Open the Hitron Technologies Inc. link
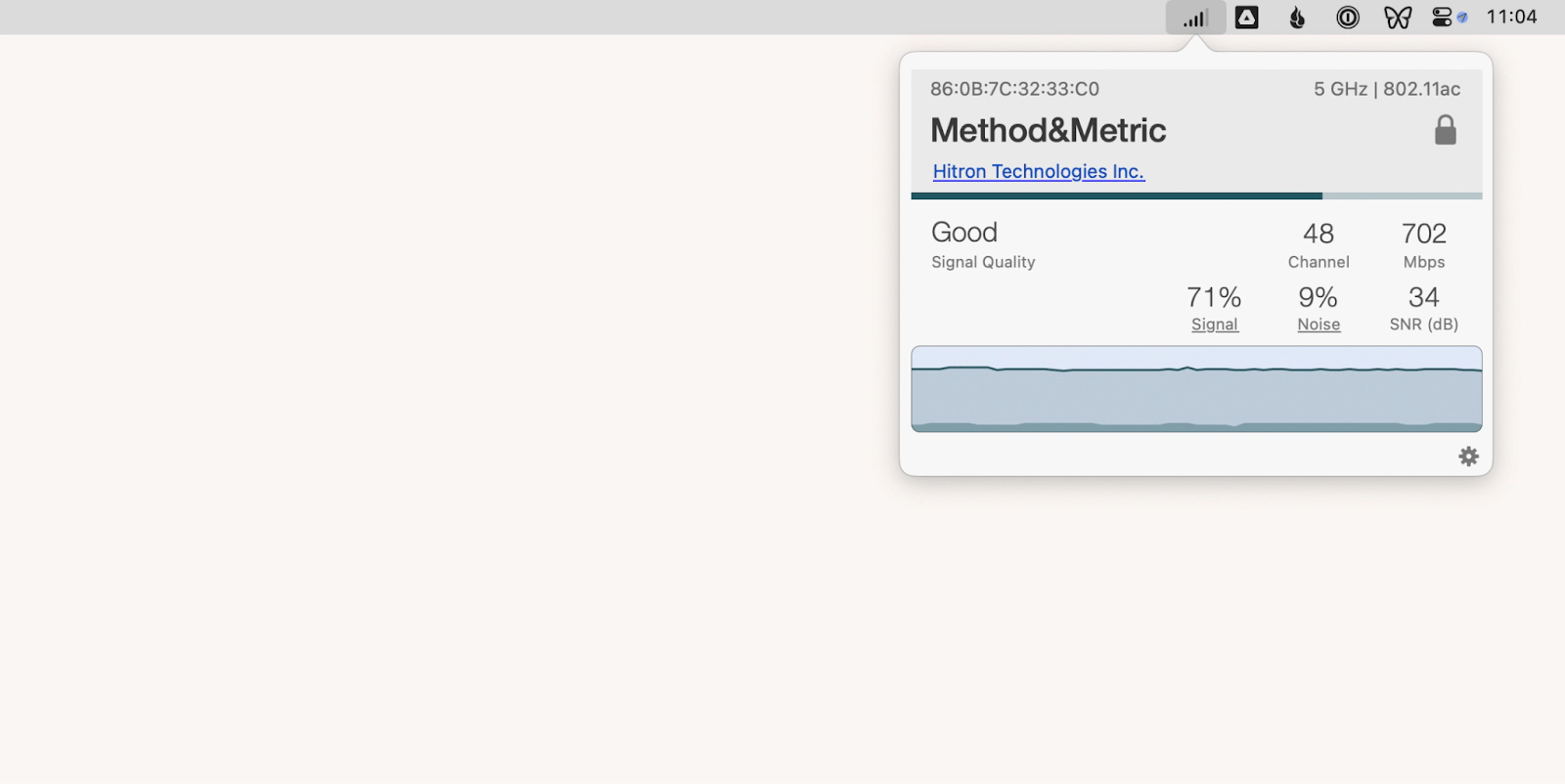The width and height of the screenshot is (1565, 784). [1038, 172]
